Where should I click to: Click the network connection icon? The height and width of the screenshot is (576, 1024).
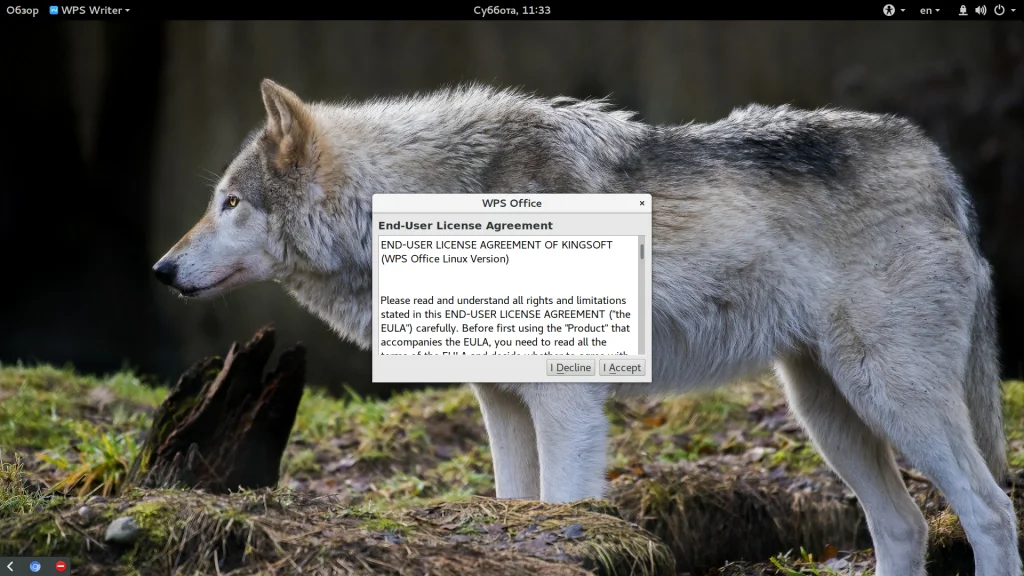coord(963,10)
